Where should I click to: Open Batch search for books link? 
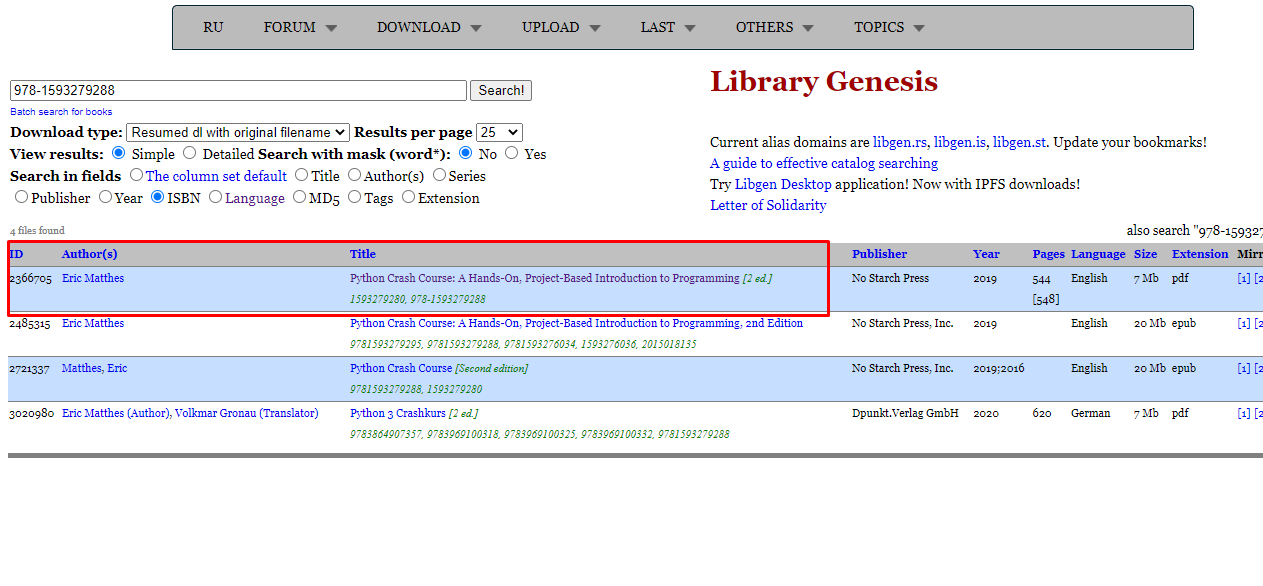61,112
